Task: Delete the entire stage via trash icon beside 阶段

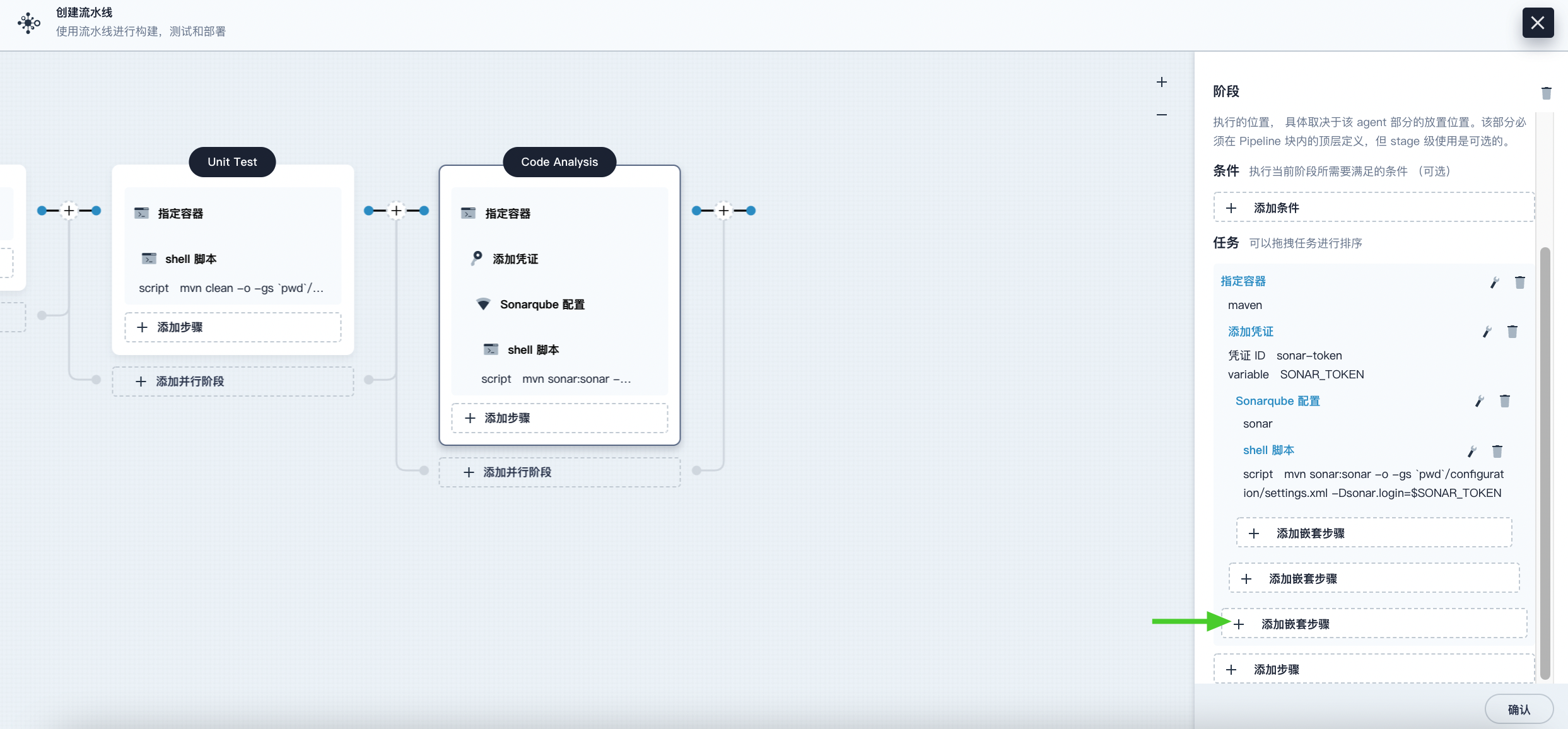Action: (1547, 93)
